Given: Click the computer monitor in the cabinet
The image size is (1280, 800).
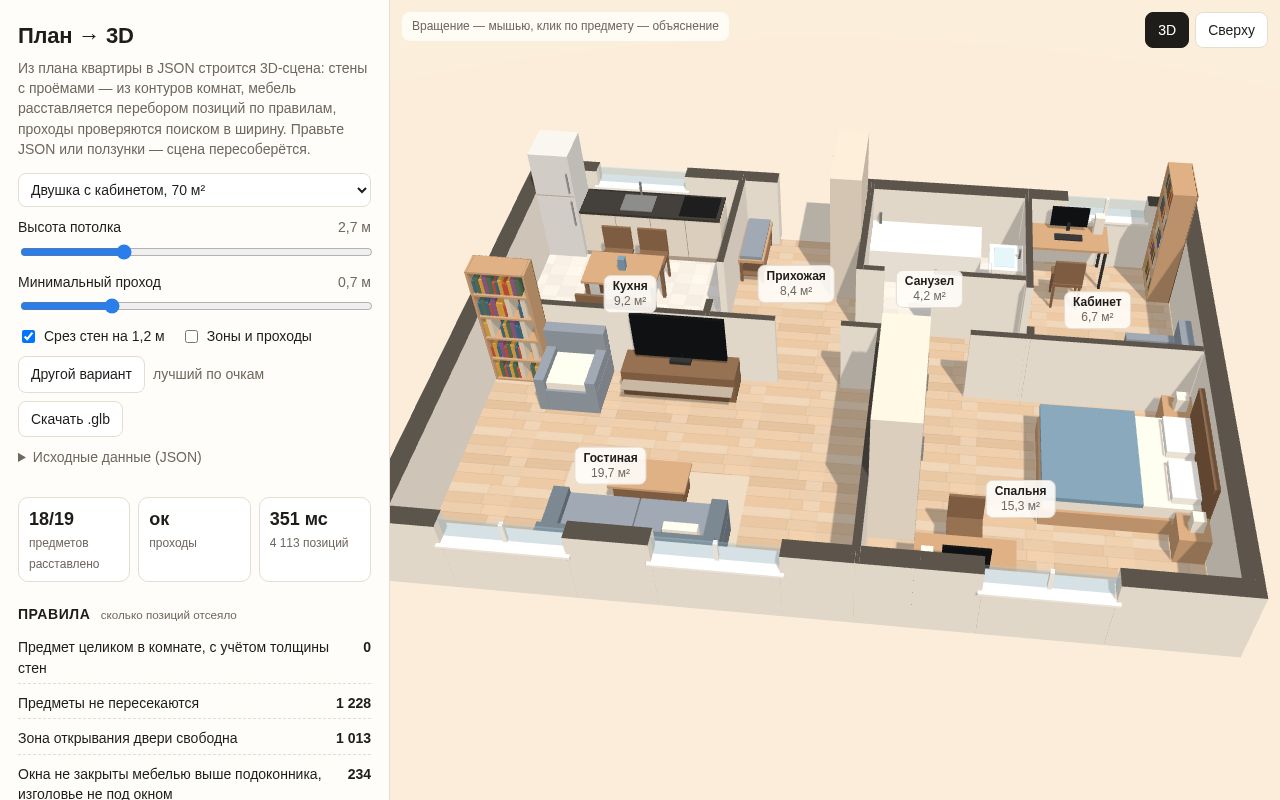Looking at the screenshot, I should (1070, 217).
